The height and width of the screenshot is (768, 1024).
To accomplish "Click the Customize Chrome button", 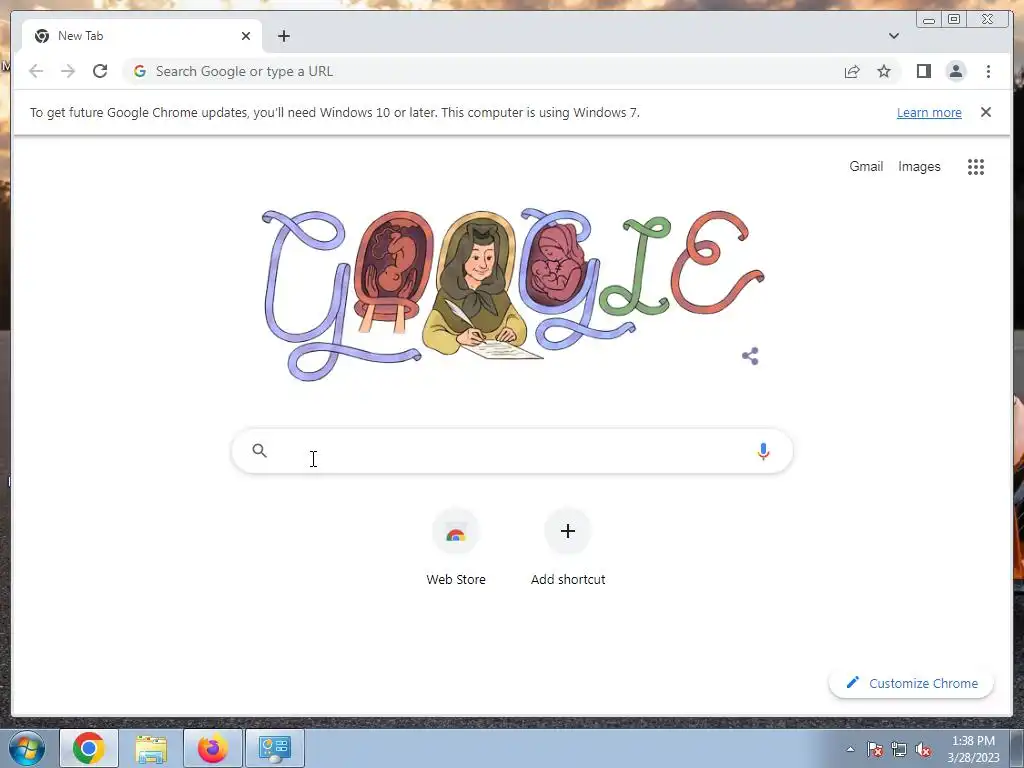I will point(912,683).
